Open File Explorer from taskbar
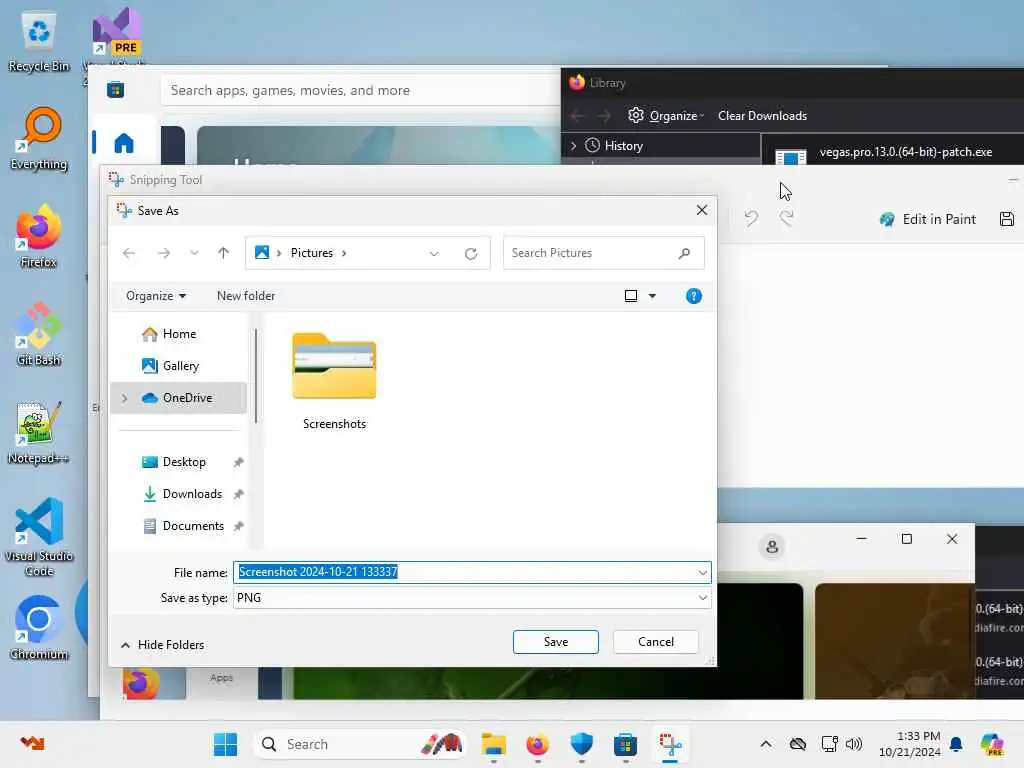This screenshot has height=768, width=1024. point(494,744)
